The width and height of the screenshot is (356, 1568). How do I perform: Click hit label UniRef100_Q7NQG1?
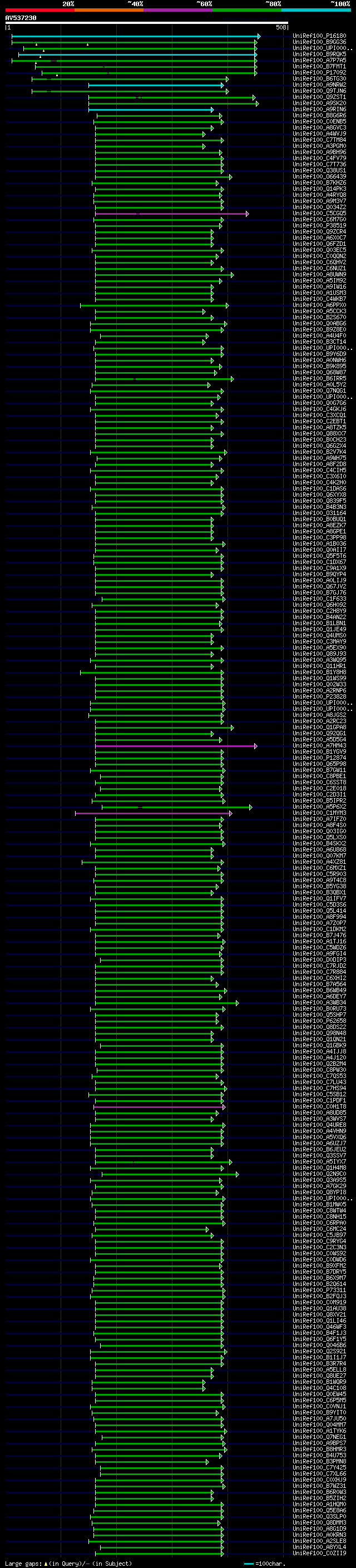319,391
